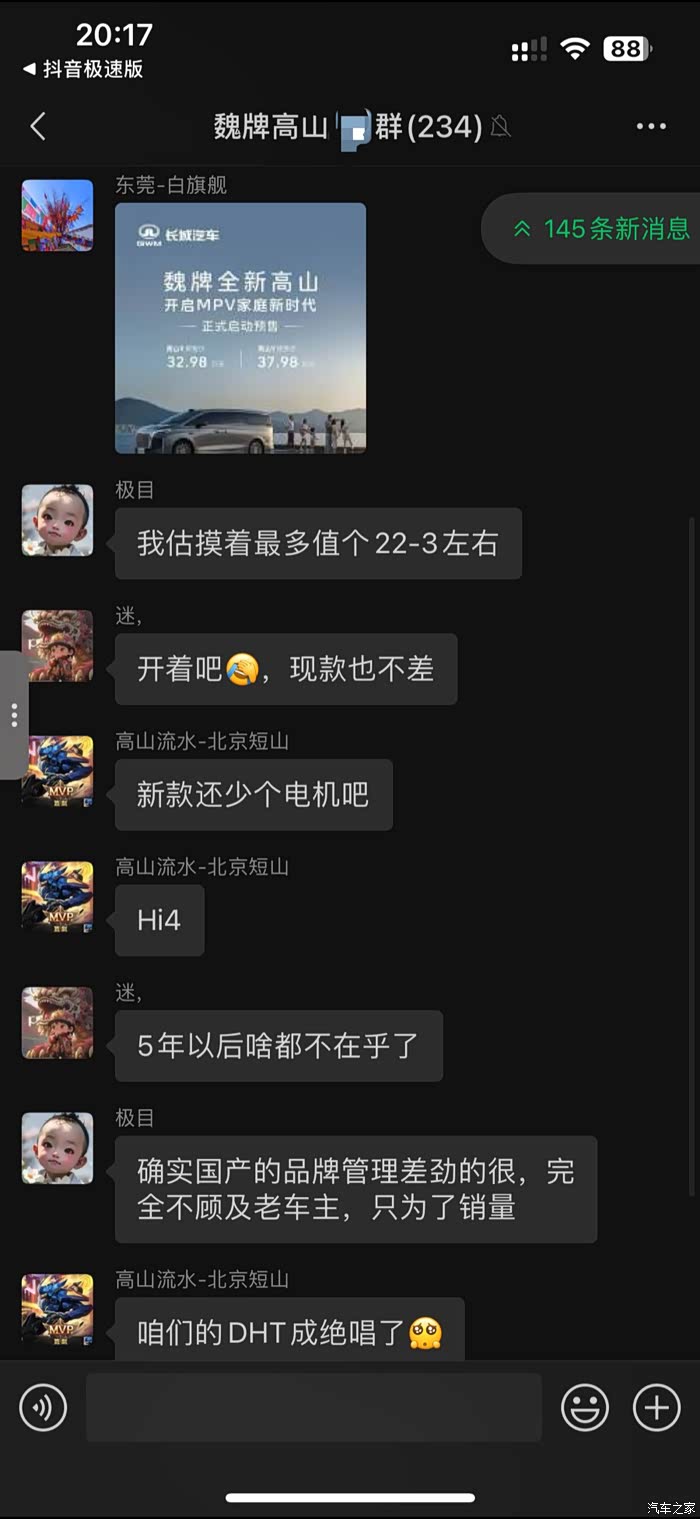
Task: Tap the double-chevron arrow in new messages pill
Action: pyautogui.click(x=522, y=229)
